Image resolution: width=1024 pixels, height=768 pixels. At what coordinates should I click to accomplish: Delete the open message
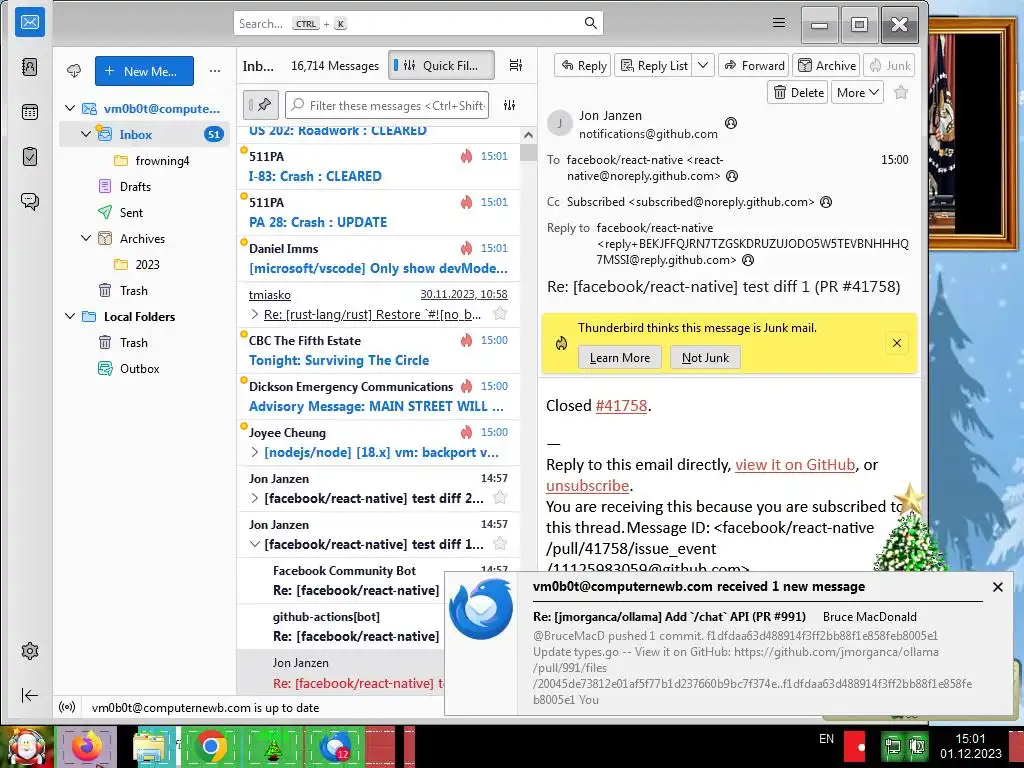[798, 93]
